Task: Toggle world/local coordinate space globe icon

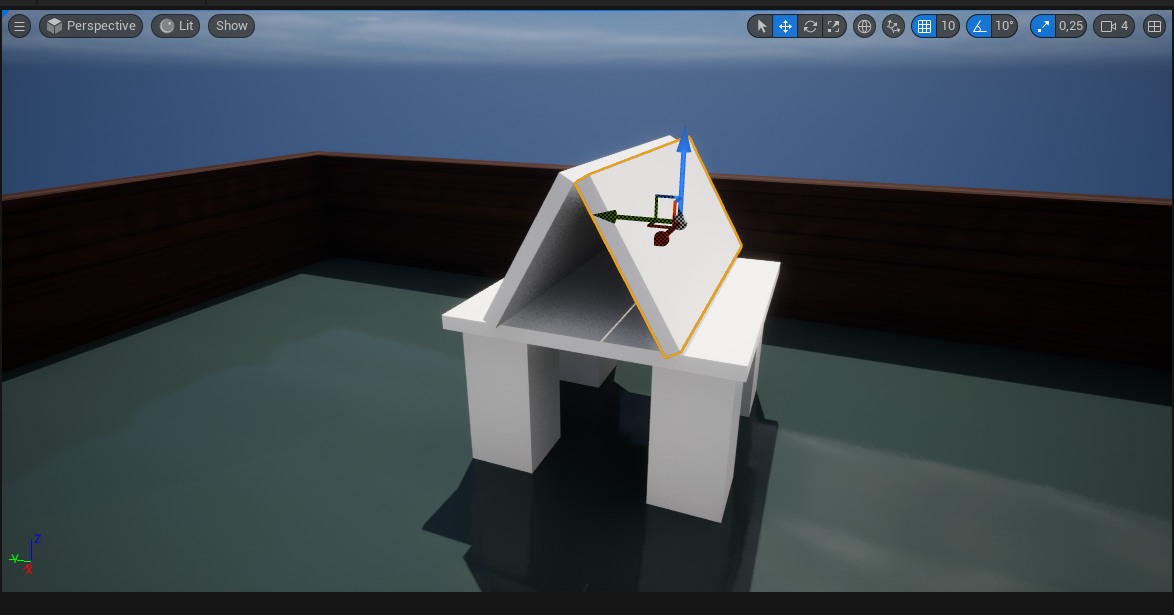Action: point(864,26)
